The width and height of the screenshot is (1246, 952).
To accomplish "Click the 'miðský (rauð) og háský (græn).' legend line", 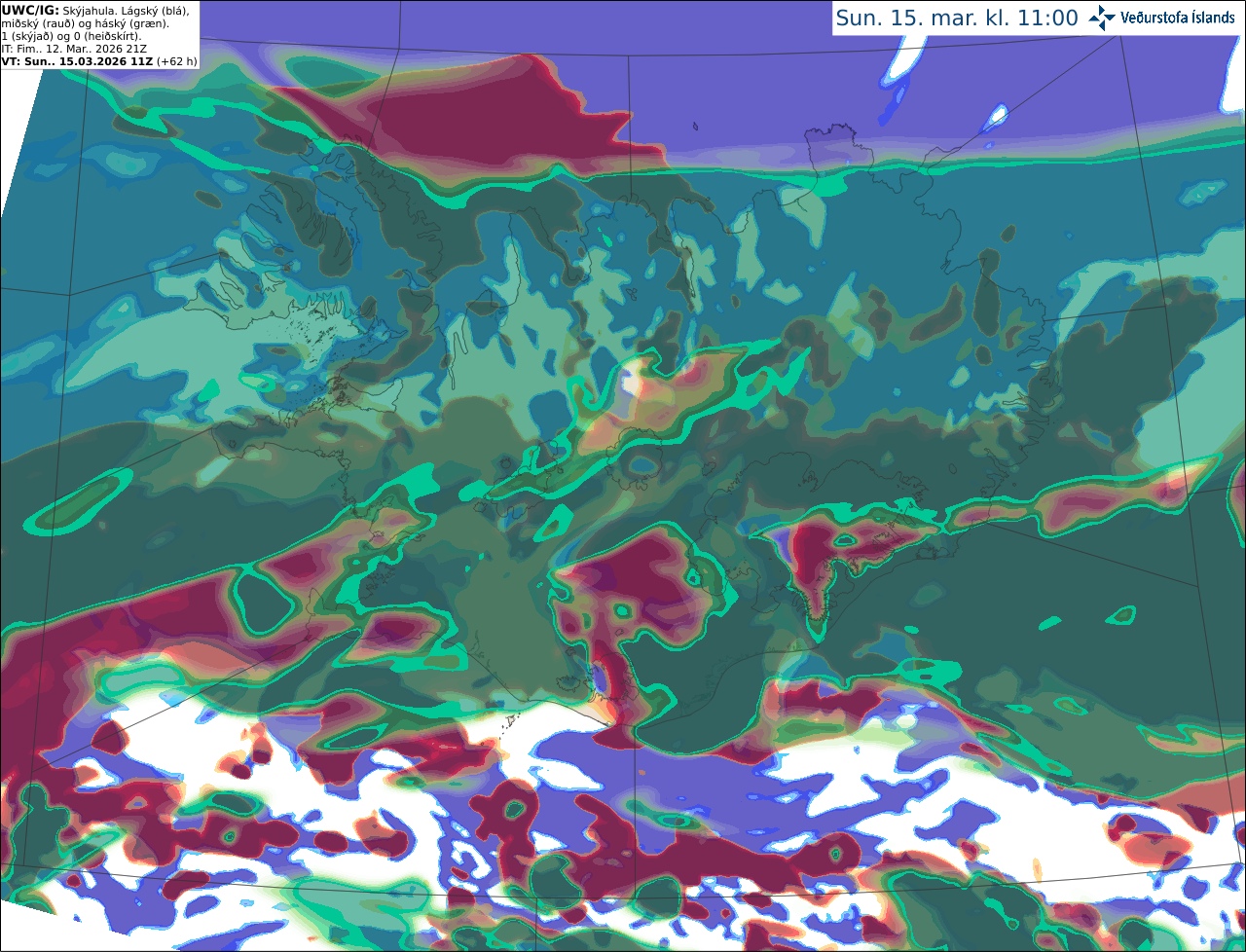I will tap(85, 23).
